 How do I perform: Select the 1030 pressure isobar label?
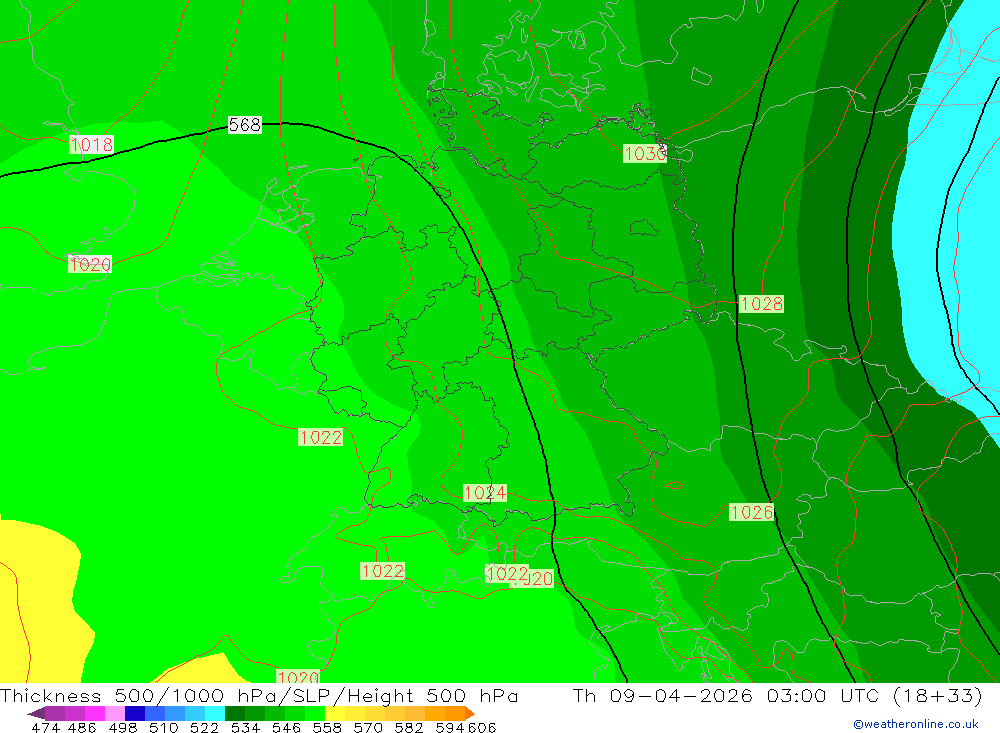coord(644,154)
